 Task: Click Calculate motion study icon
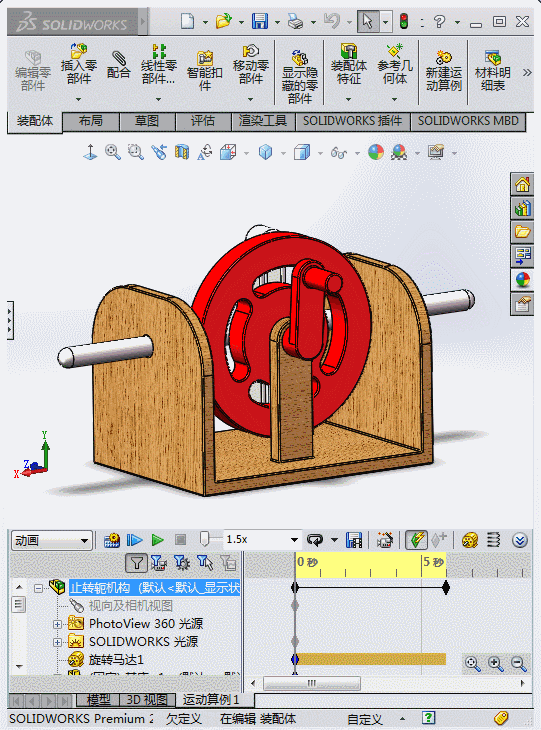pyautogui.click(x=112, y=540)
